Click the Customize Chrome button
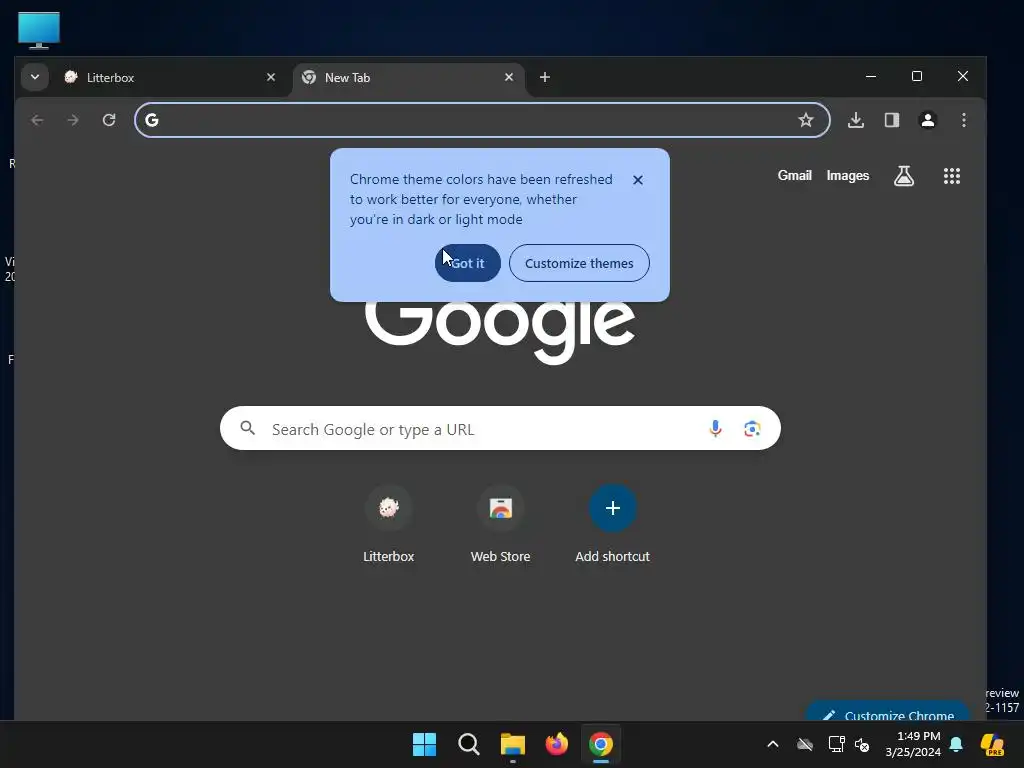Image resolution: width=1024 pixels, height=768 pixels. [888, 712]
